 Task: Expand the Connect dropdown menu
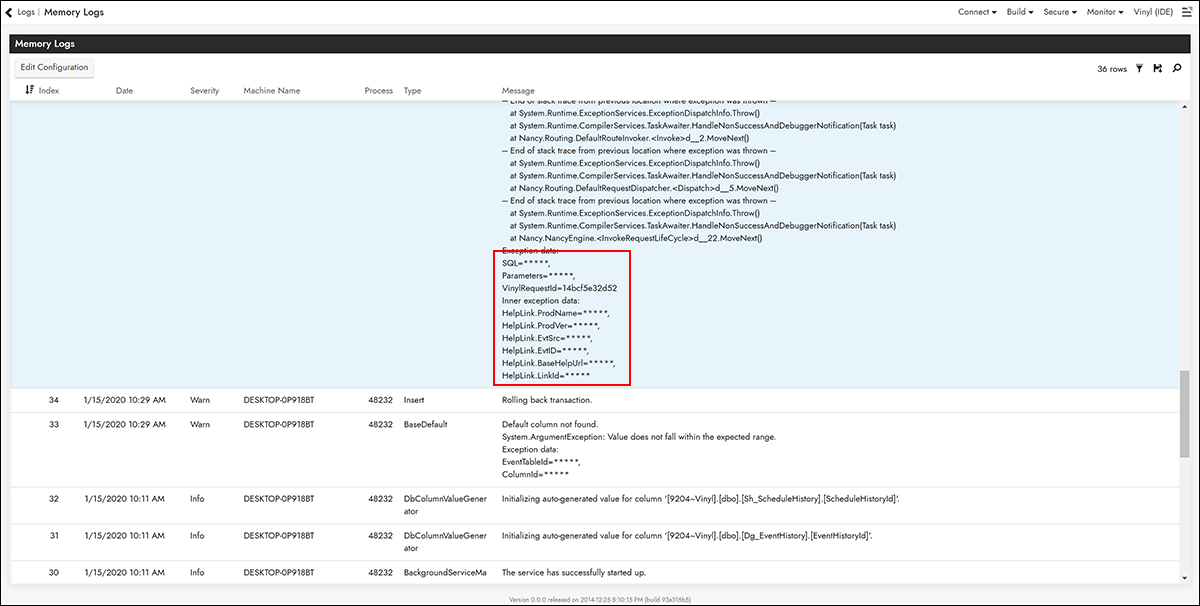977,12
